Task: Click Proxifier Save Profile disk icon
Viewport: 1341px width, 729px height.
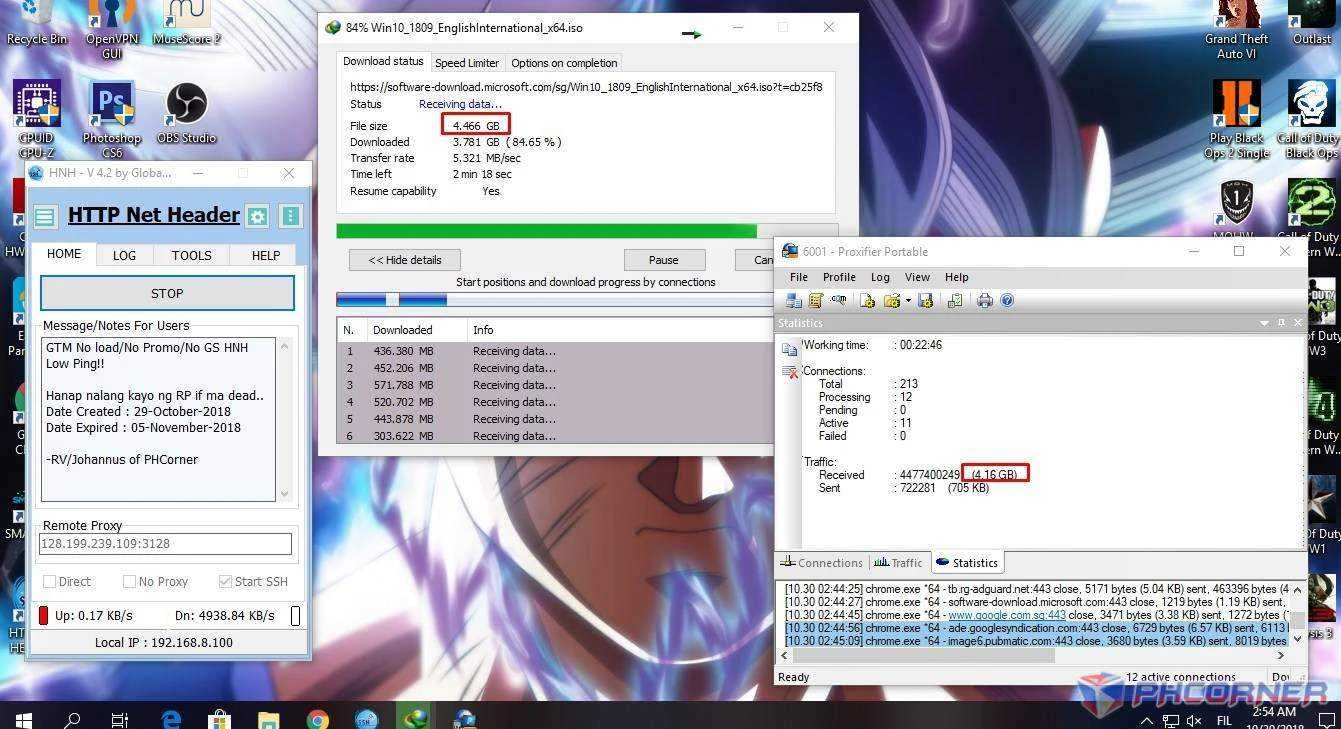Action: tap(926, 300)
